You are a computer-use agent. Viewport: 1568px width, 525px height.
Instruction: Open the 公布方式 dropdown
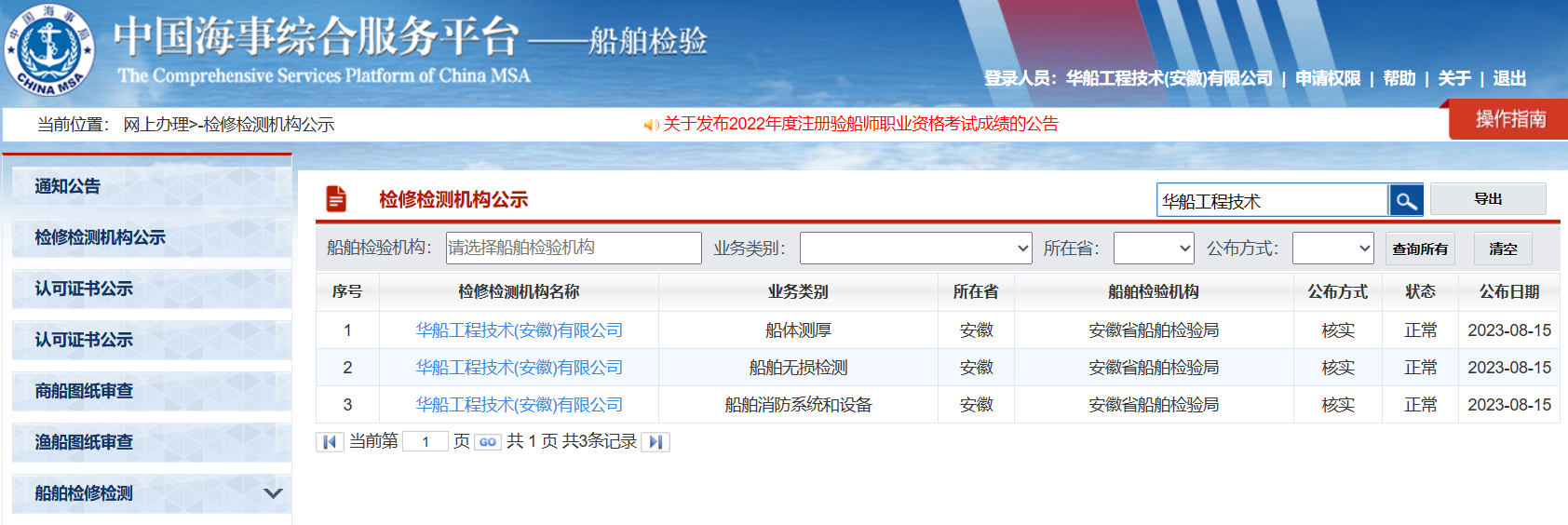click(x=1333, y=248)
